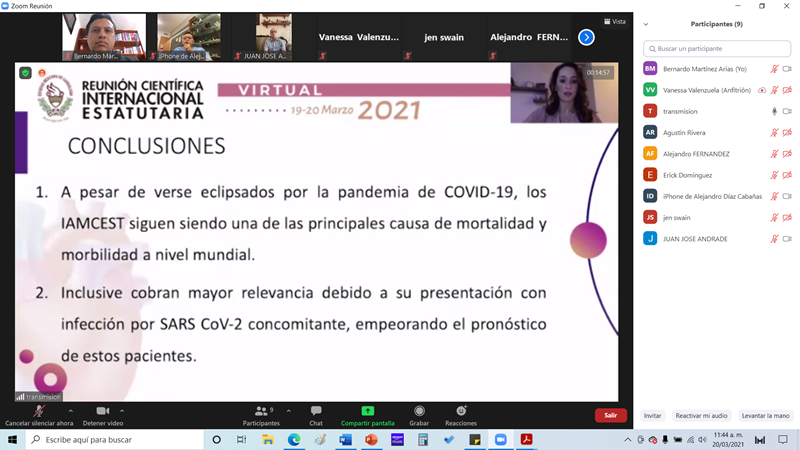Select JUAN JOSE ANDRADE in participant list
The width and height of the screenshot is (800, 450).
717,239
